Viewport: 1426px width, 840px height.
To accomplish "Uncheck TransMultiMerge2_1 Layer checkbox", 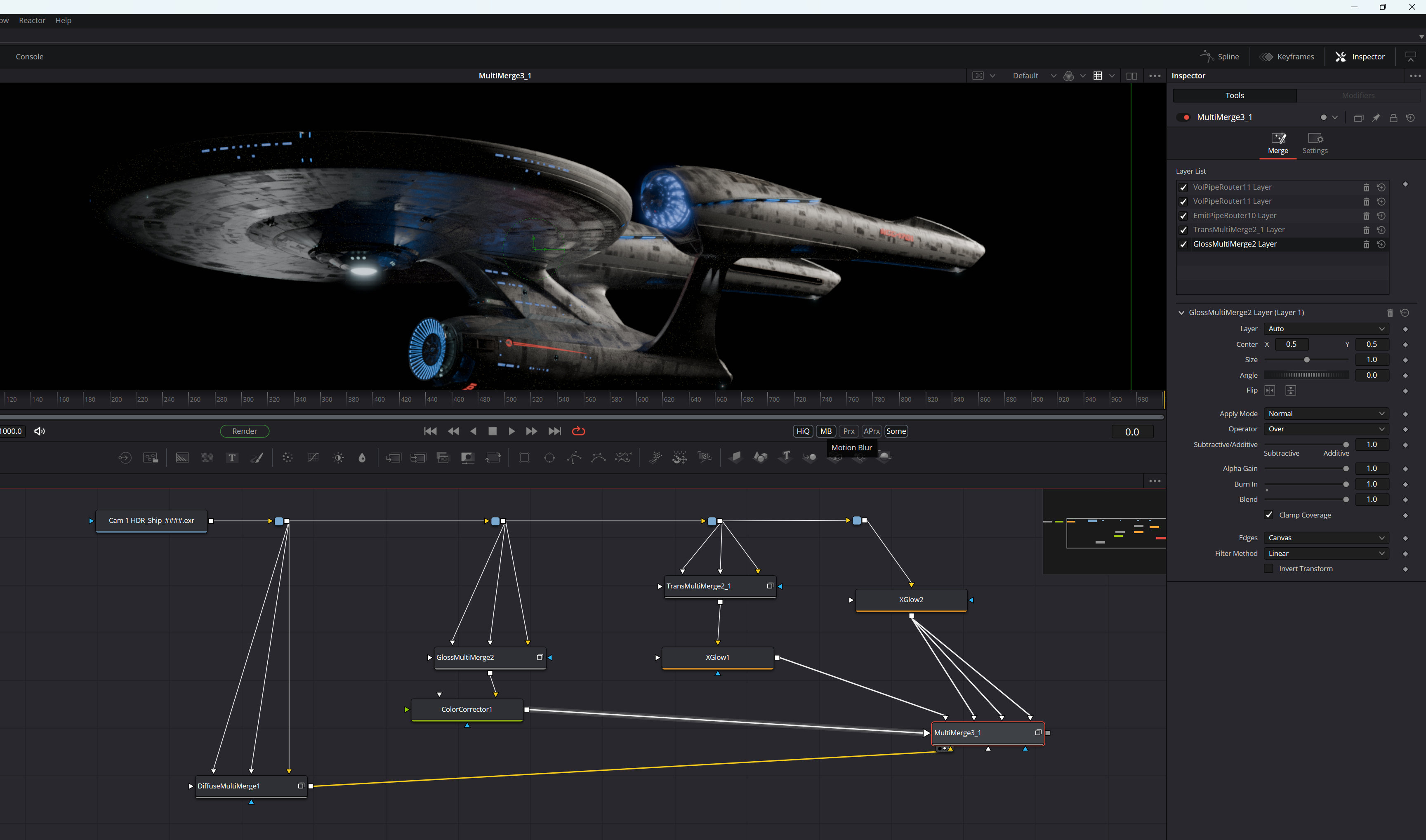I will (x=1183, y=230).
